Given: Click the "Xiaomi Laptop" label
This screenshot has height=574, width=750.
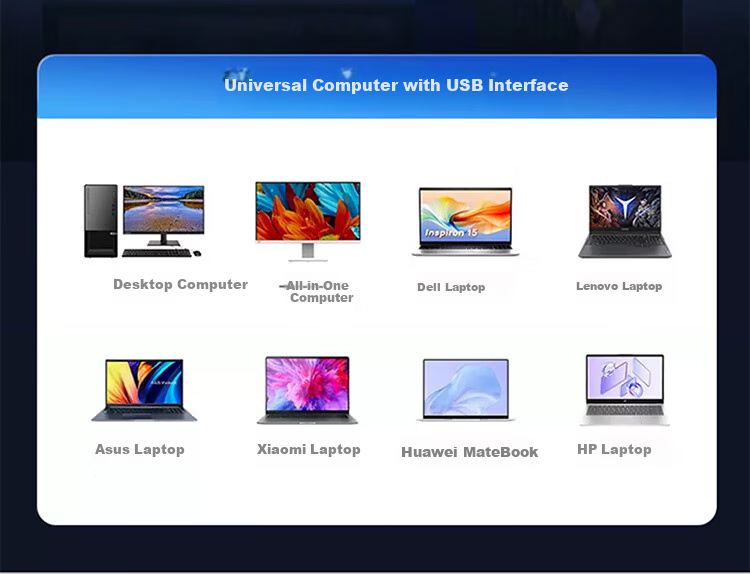Looking at the screenshot, I should point(309,449).
